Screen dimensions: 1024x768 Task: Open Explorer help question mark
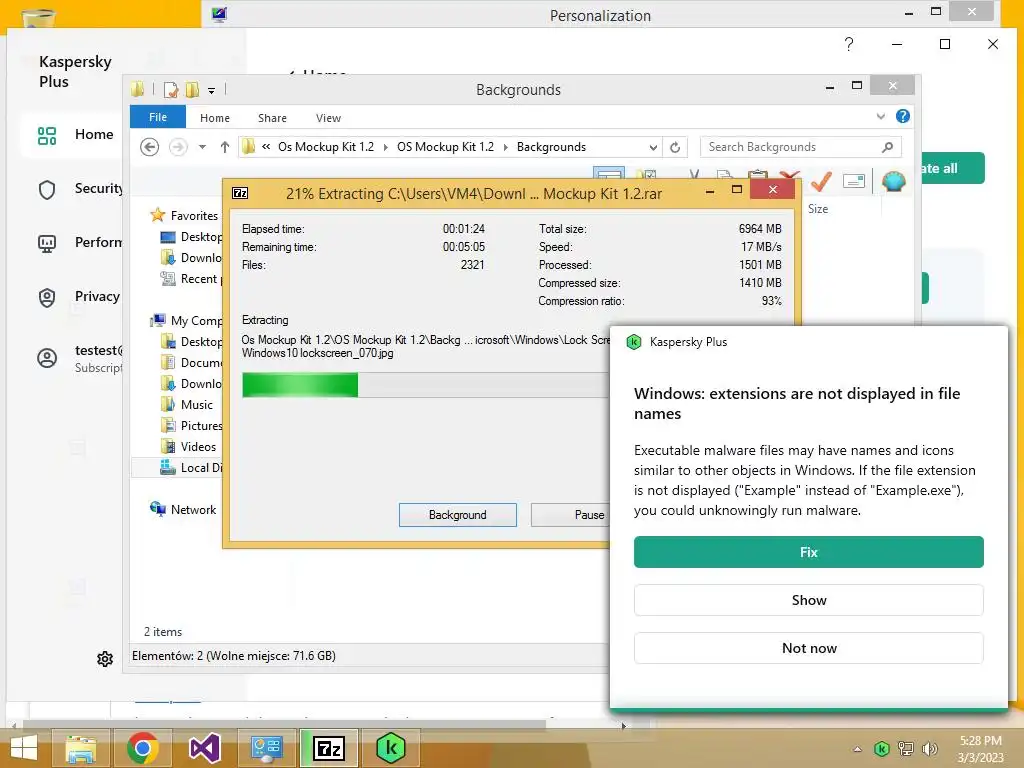tap(903, 116)
